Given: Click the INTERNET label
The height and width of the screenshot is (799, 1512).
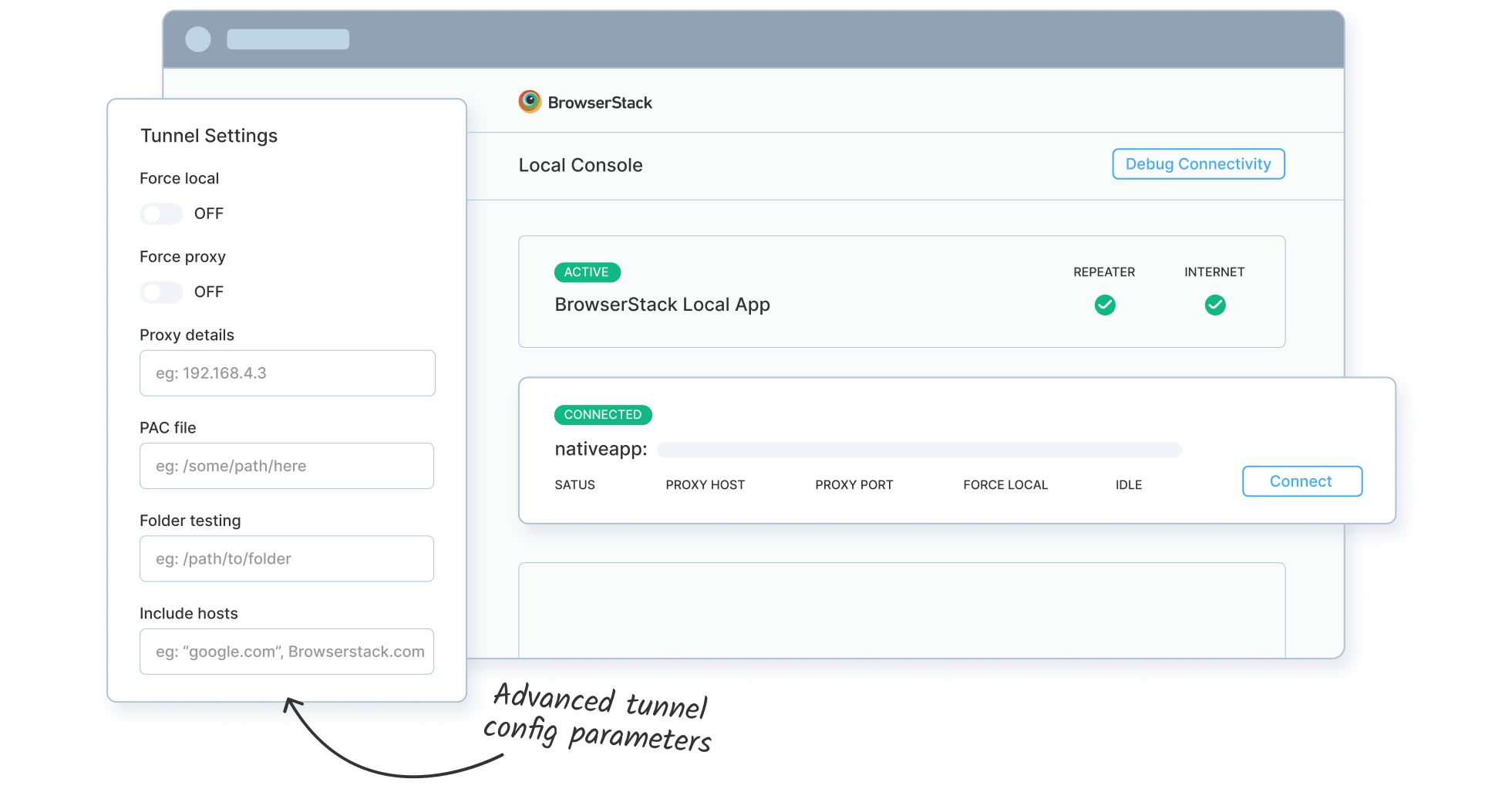Looking at the screenshot, I should pyautogui.click(x=1214, y=272).
